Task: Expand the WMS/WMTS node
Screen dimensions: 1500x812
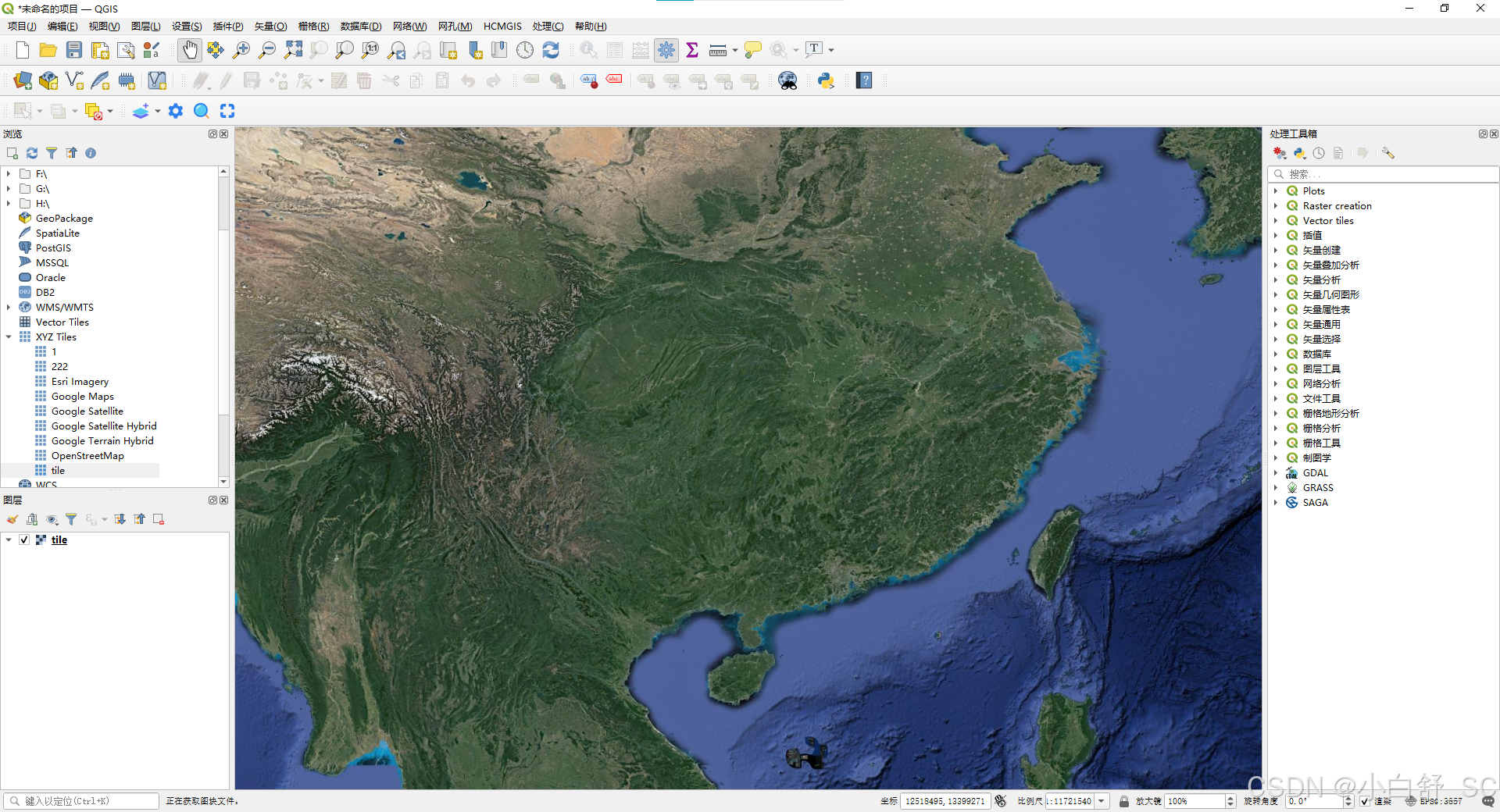Action: (9, 307)
